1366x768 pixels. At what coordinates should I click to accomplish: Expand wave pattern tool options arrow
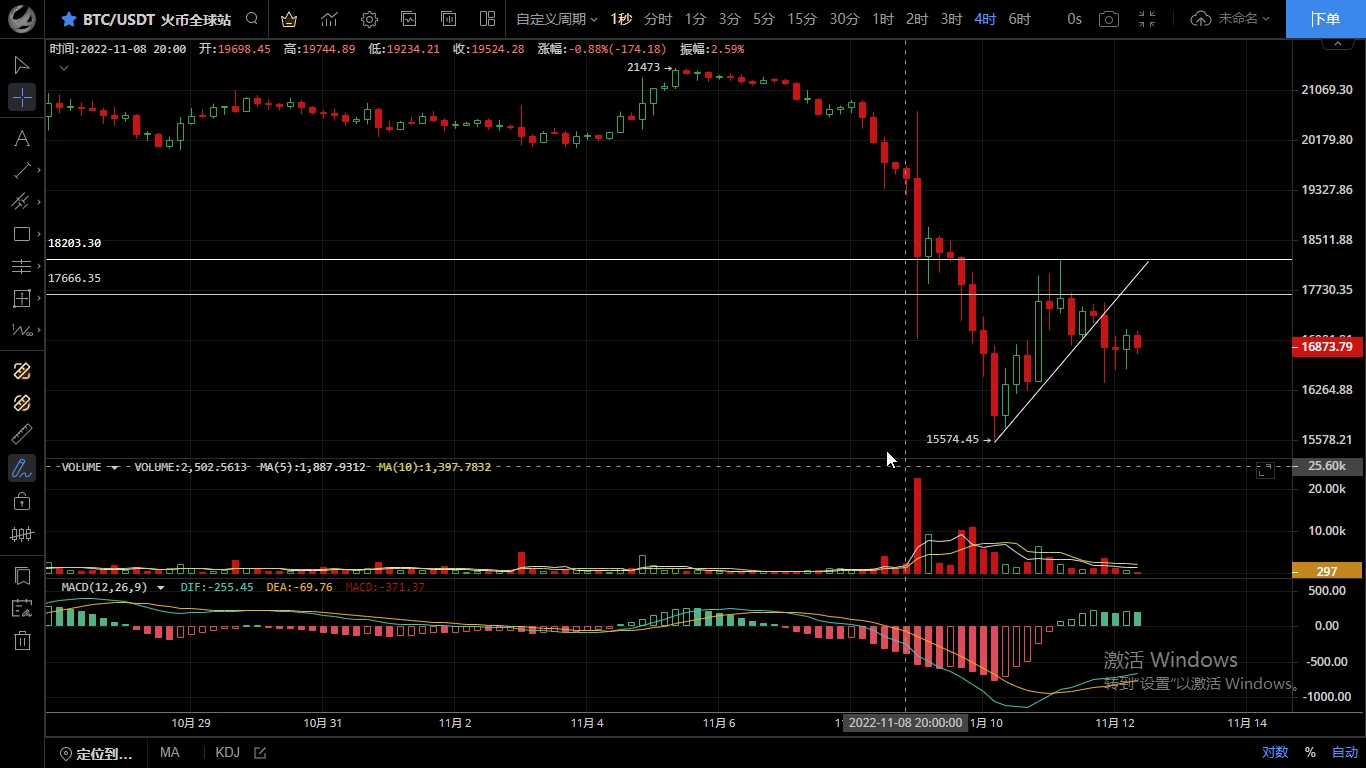pos(39,330)
